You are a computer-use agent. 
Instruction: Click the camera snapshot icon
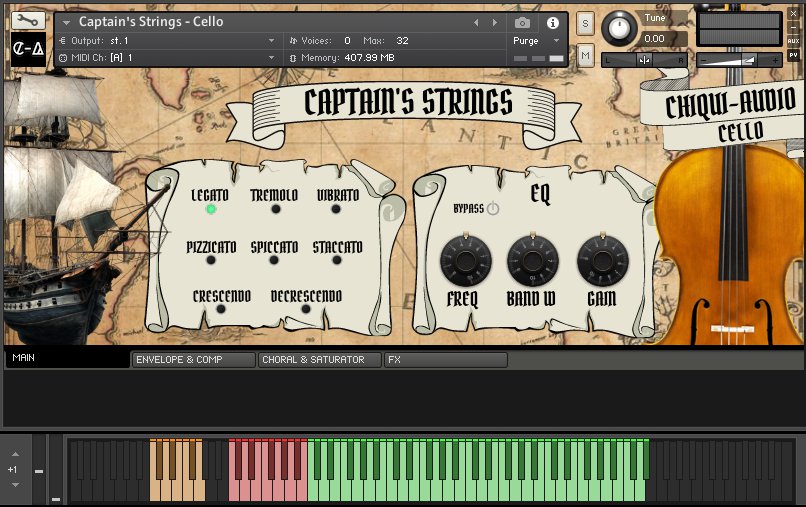[522, 22]
